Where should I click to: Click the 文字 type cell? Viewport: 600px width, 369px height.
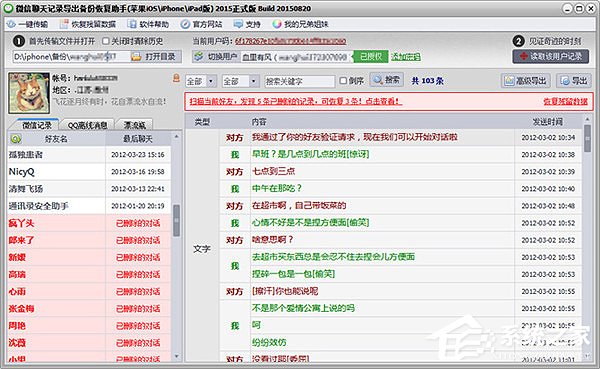(x=202, y=249)
